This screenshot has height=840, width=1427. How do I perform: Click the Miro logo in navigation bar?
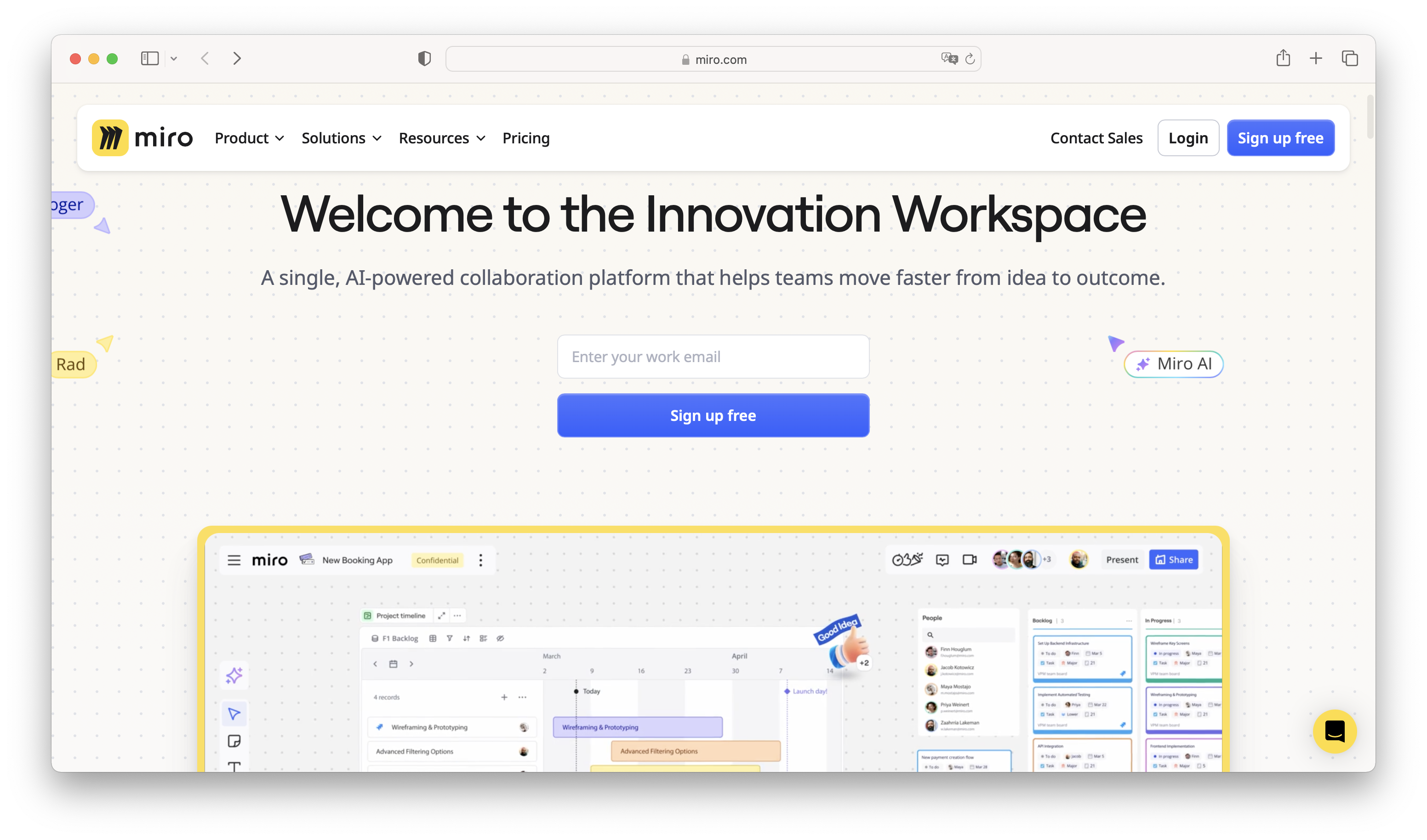point(142,137)
